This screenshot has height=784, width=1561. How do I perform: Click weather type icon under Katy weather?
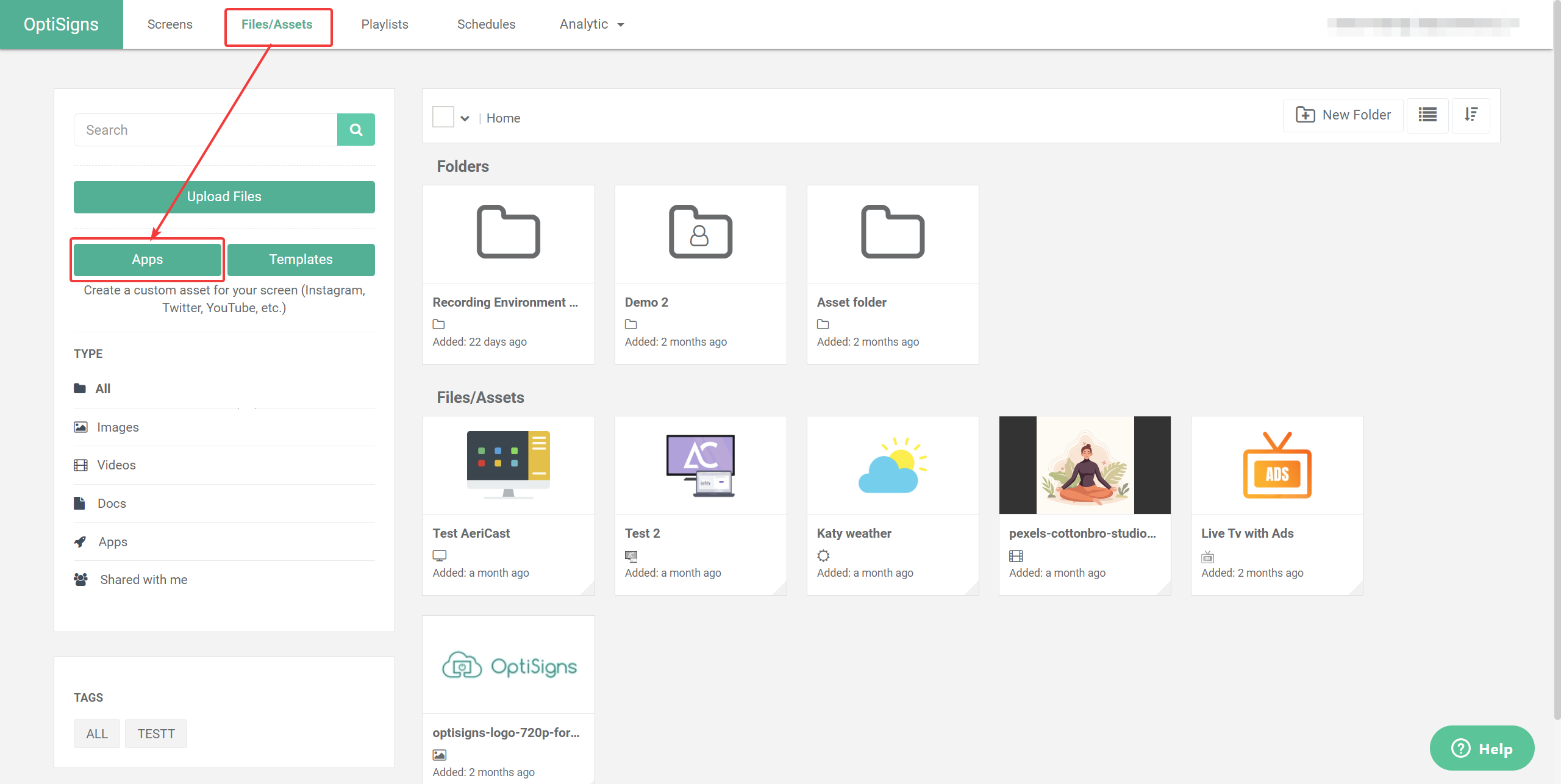823,555
